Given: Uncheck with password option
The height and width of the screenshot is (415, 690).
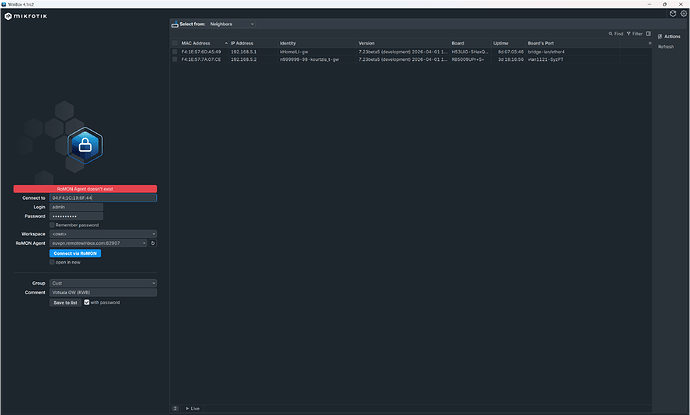Looking at the screenshot, I should [x=87, y=302].
